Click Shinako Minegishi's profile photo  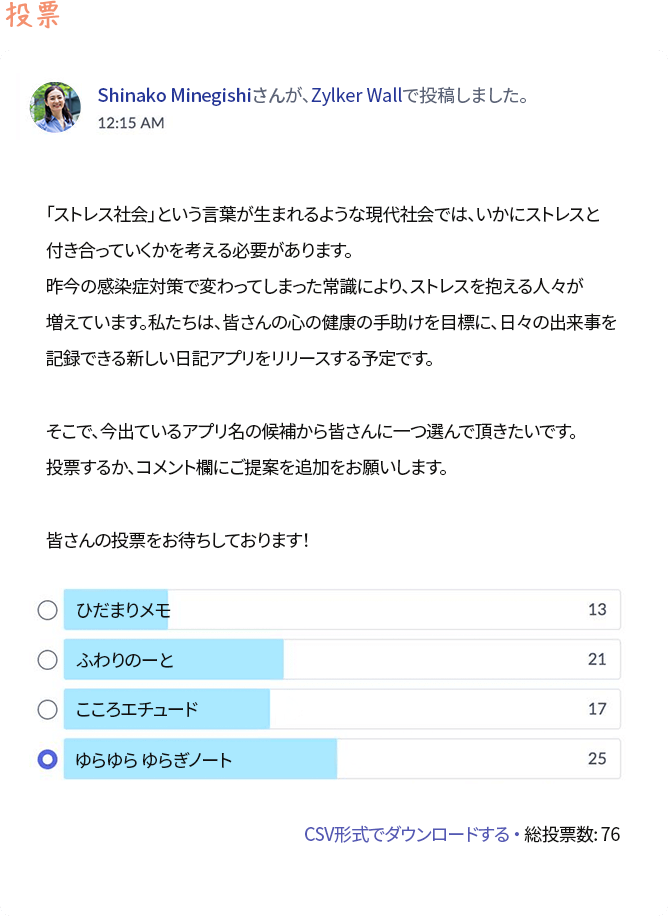[x=56, y=107]
